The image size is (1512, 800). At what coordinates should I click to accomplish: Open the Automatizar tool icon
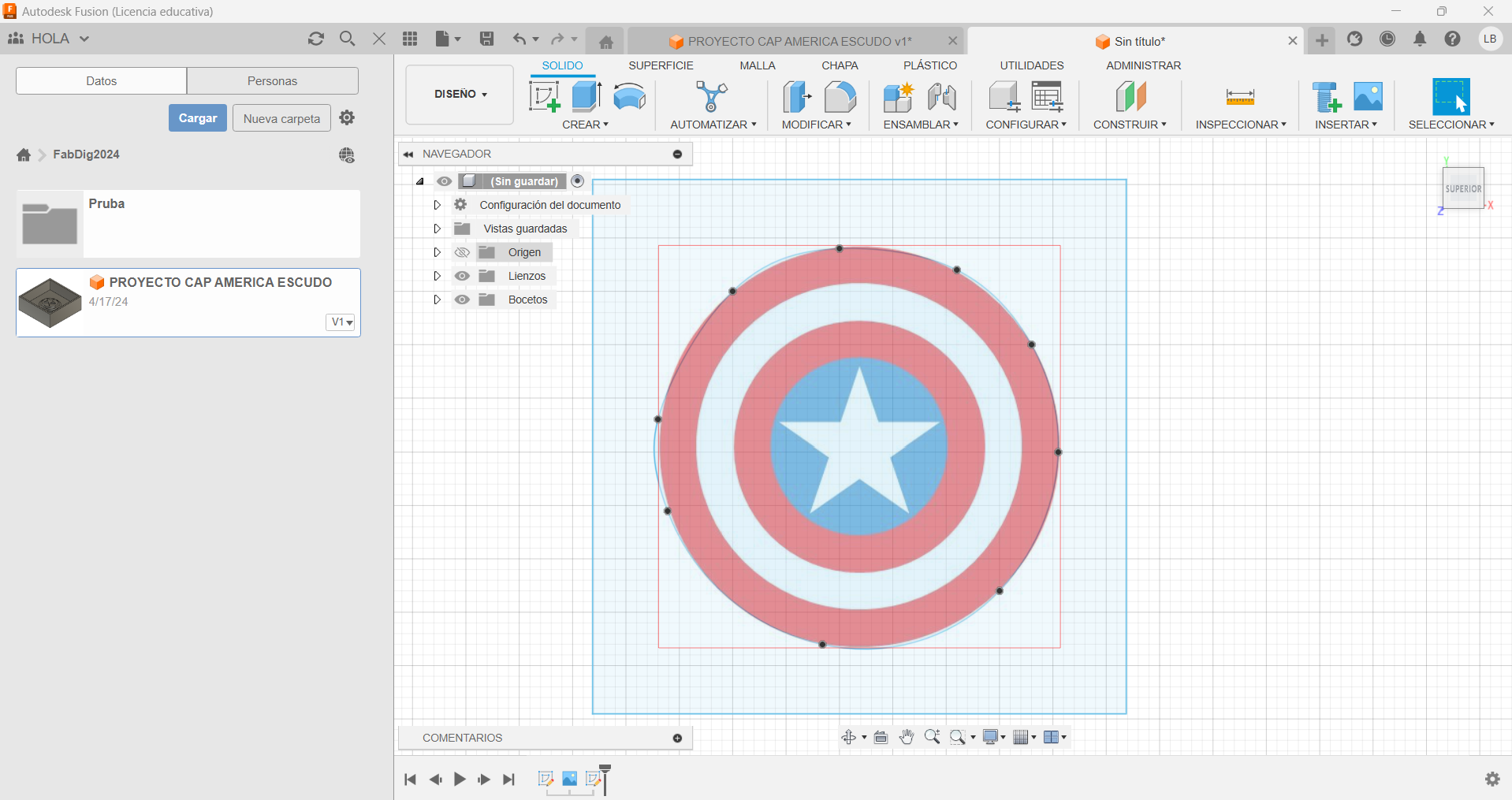[712, 97]
